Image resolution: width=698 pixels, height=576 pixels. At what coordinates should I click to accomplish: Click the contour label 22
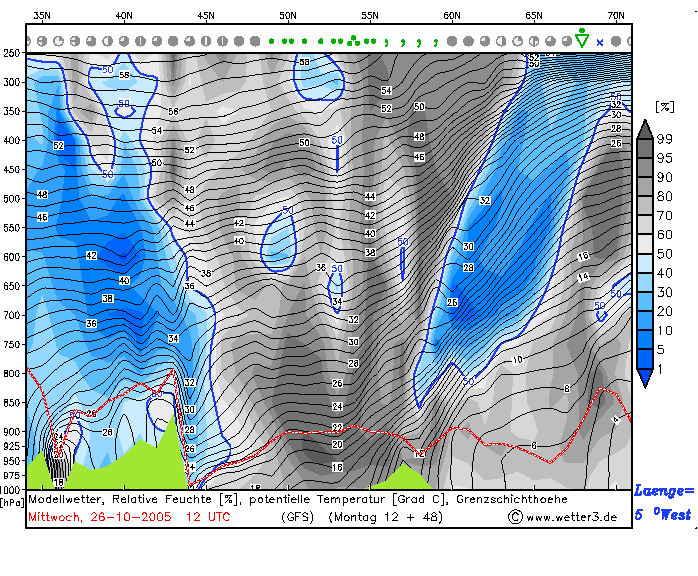point(337,427)
